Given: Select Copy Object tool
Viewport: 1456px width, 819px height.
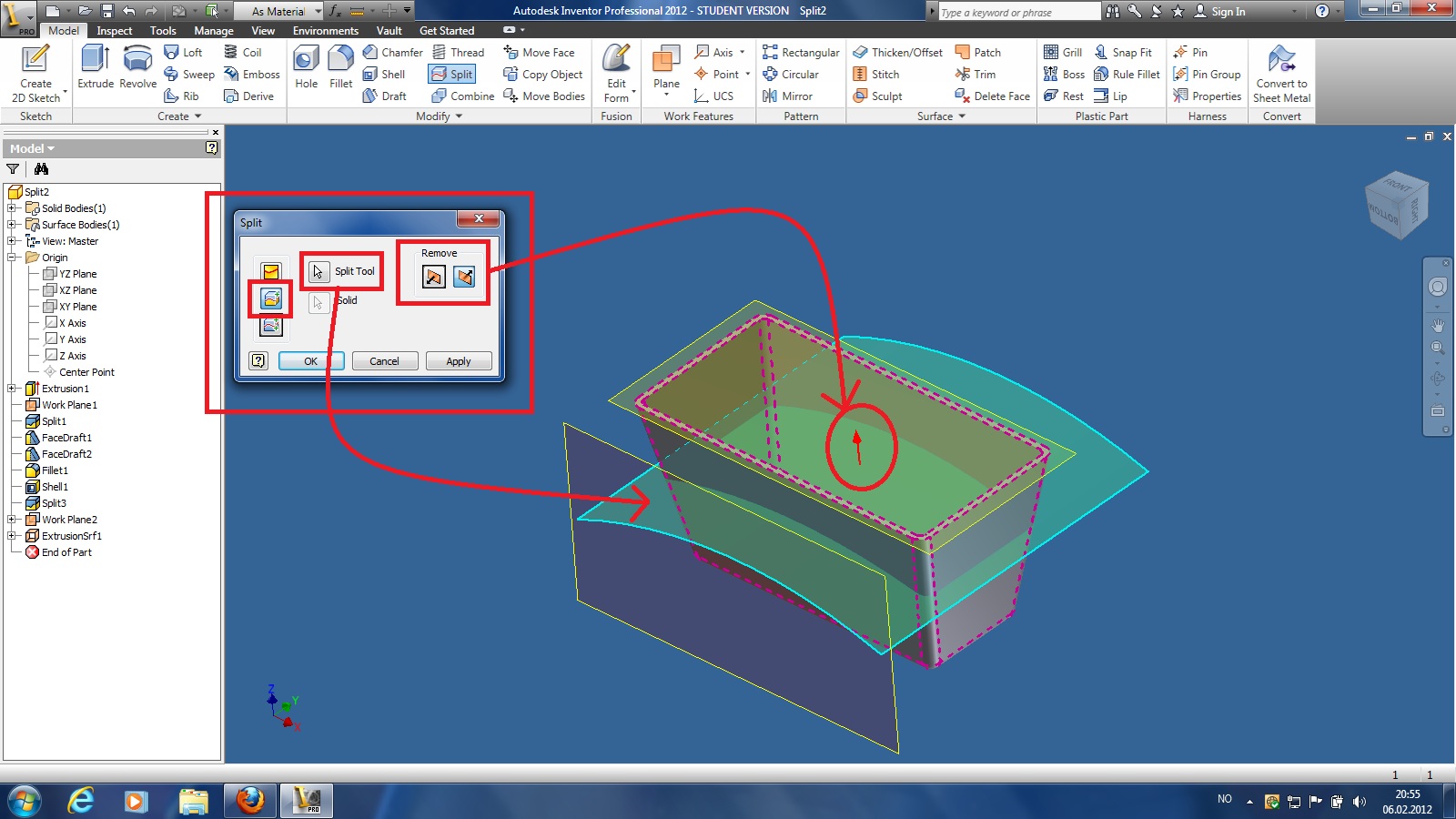Looking at the screenshot, I should [543, 75].
